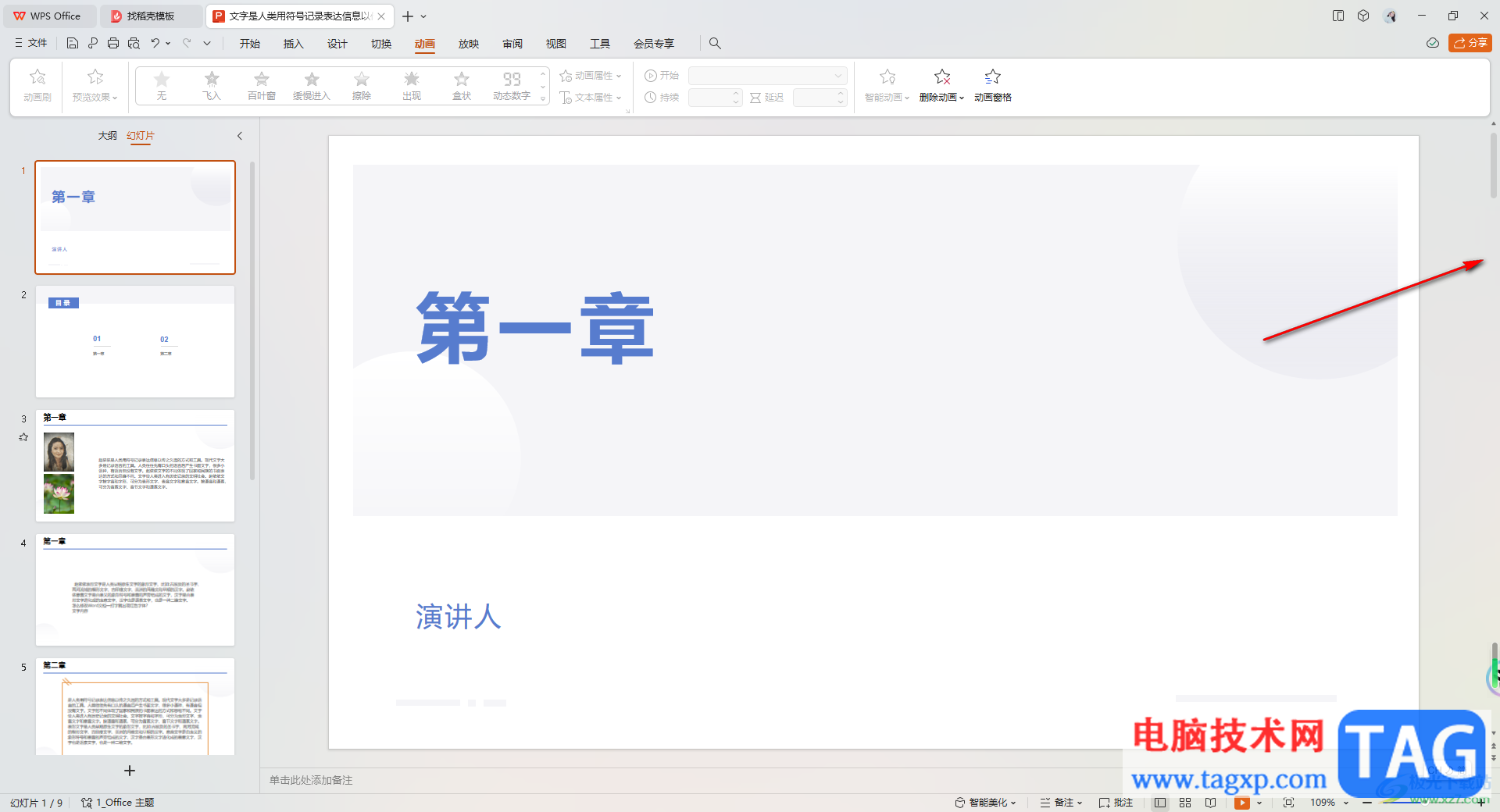Apply the 飞入 fly-in animation effect
This screenshot has height=812, width=1500.
[x=212, y=85]
